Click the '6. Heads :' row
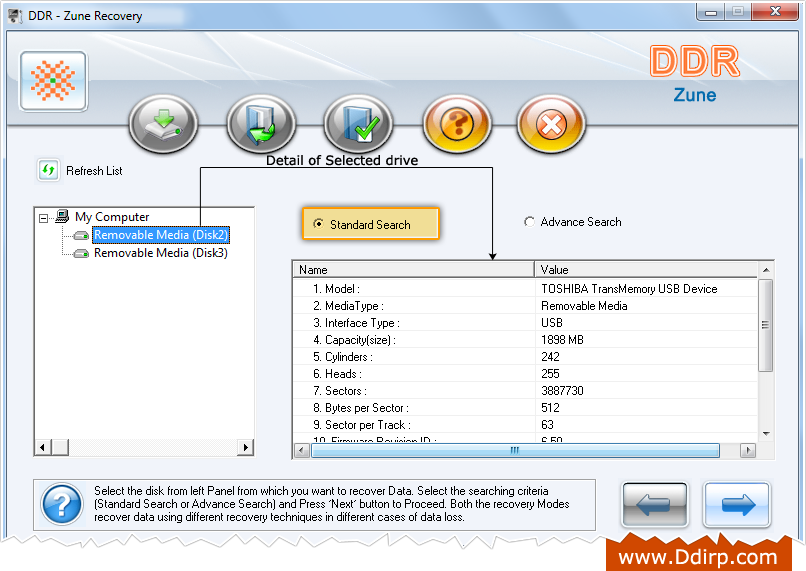 click(x=525, y=374)
